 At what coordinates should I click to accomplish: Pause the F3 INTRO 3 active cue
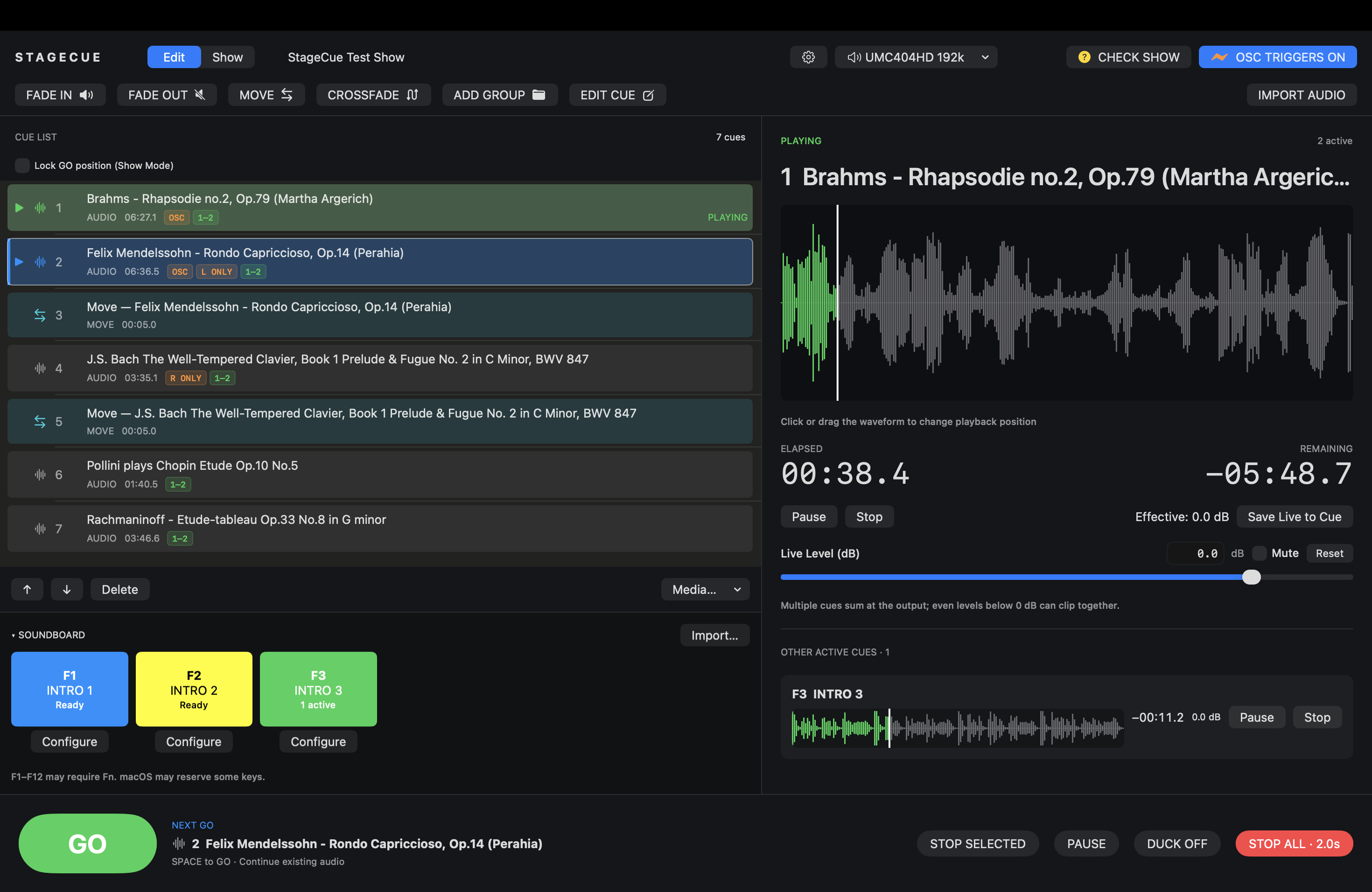tap(1257, 718)
